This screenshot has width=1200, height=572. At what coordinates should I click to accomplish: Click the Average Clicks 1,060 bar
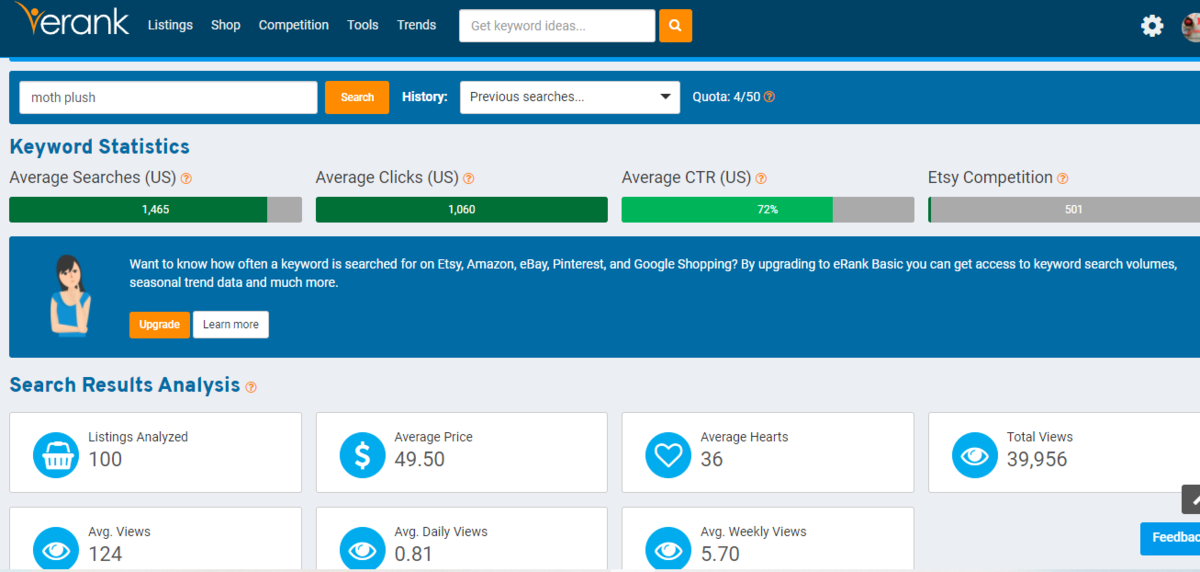(462, 209)
